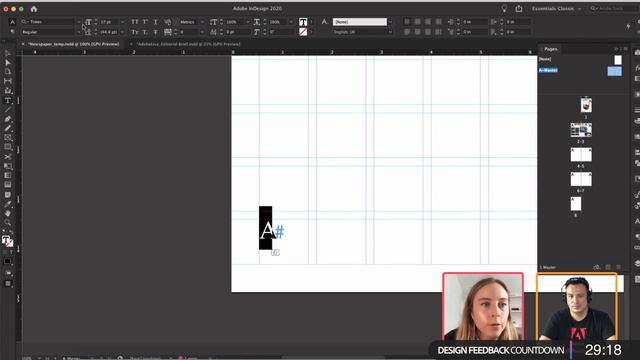Select spread 6-7 thumbnail in Pages panel
Viewport: 640px width, 360px height.
point(581,179)
